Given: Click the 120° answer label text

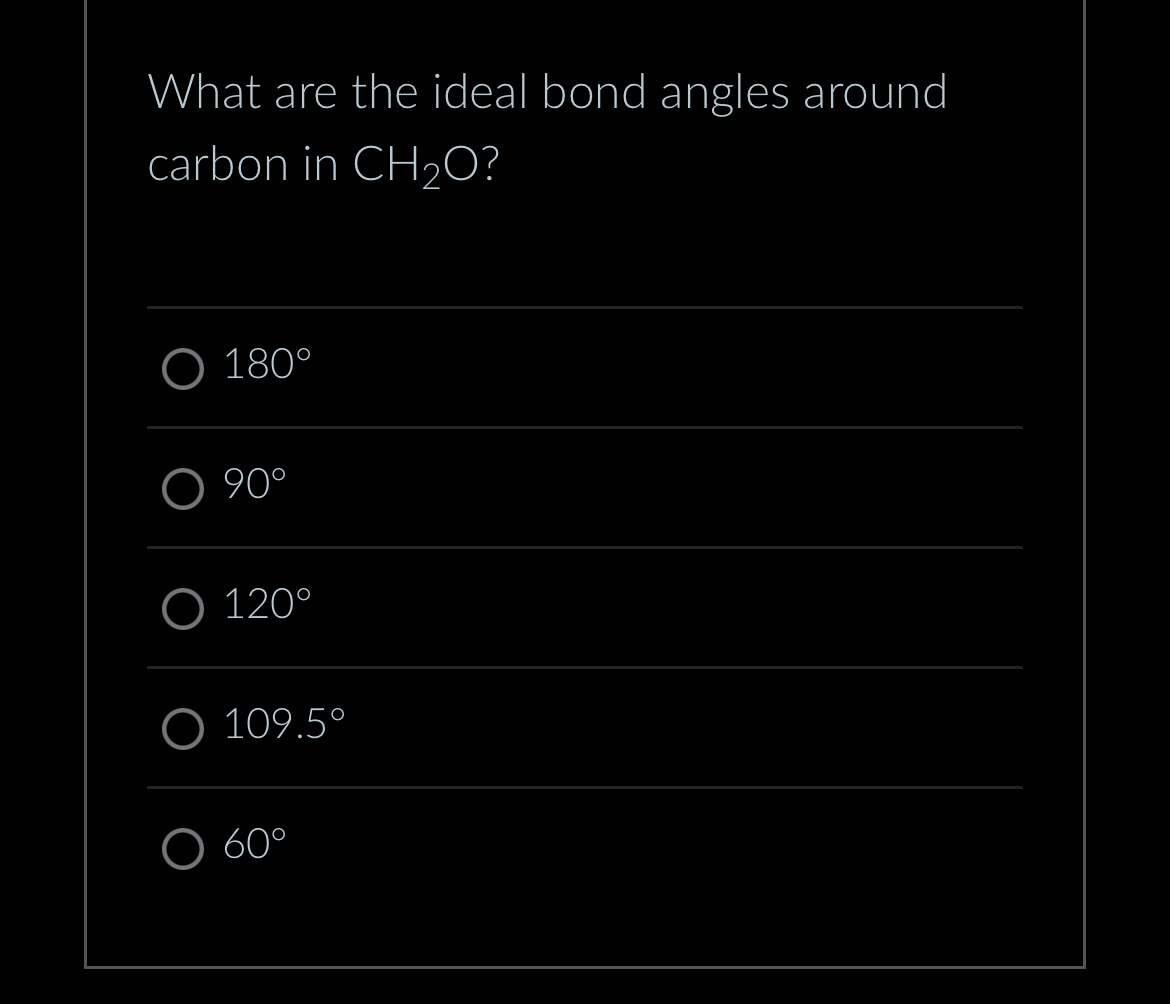Looking at the screenshot, I should 266,604.
